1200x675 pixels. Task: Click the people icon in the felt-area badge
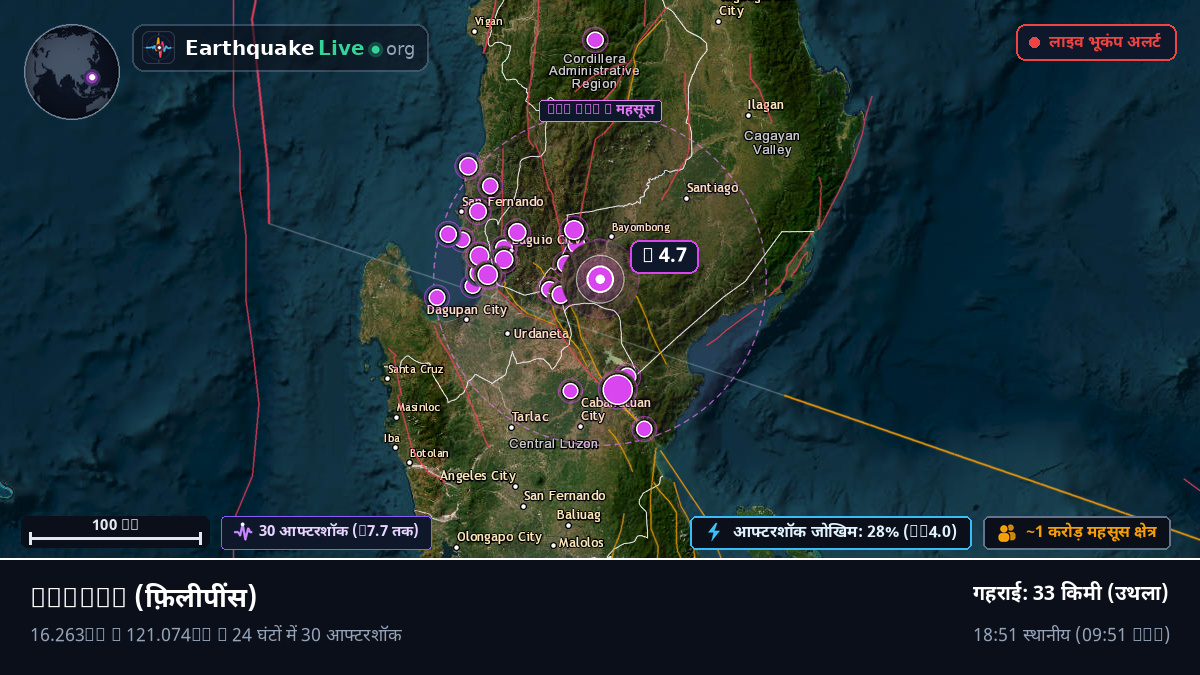1006,533
